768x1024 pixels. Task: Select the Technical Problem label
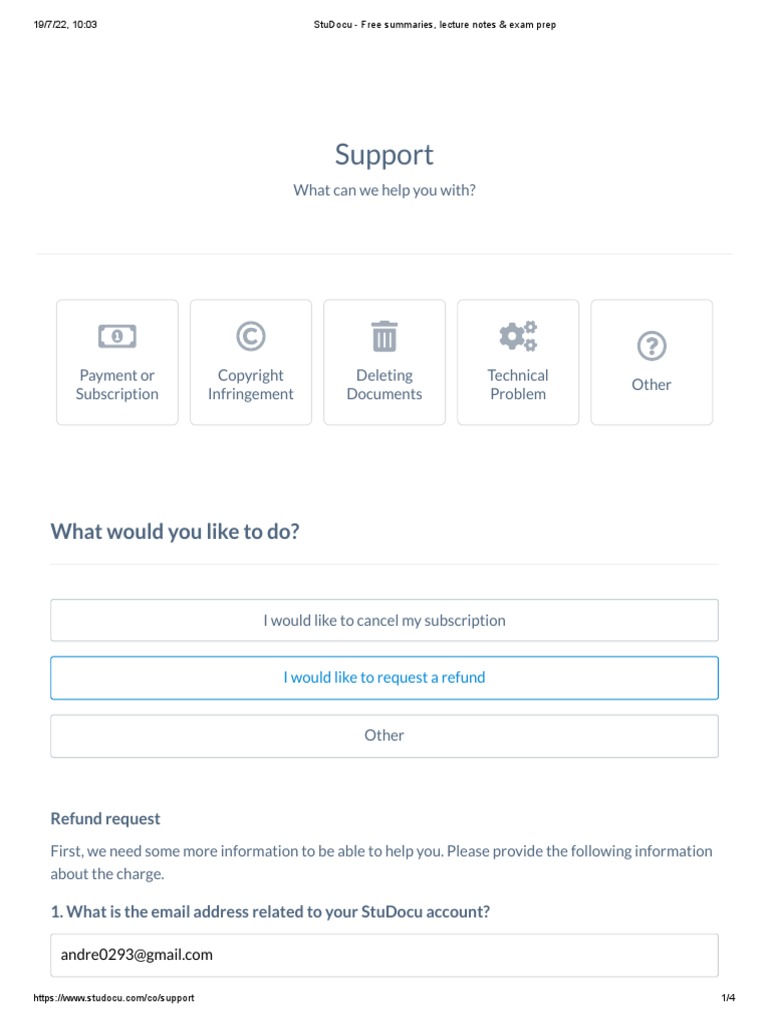click(x=518, y=385)
